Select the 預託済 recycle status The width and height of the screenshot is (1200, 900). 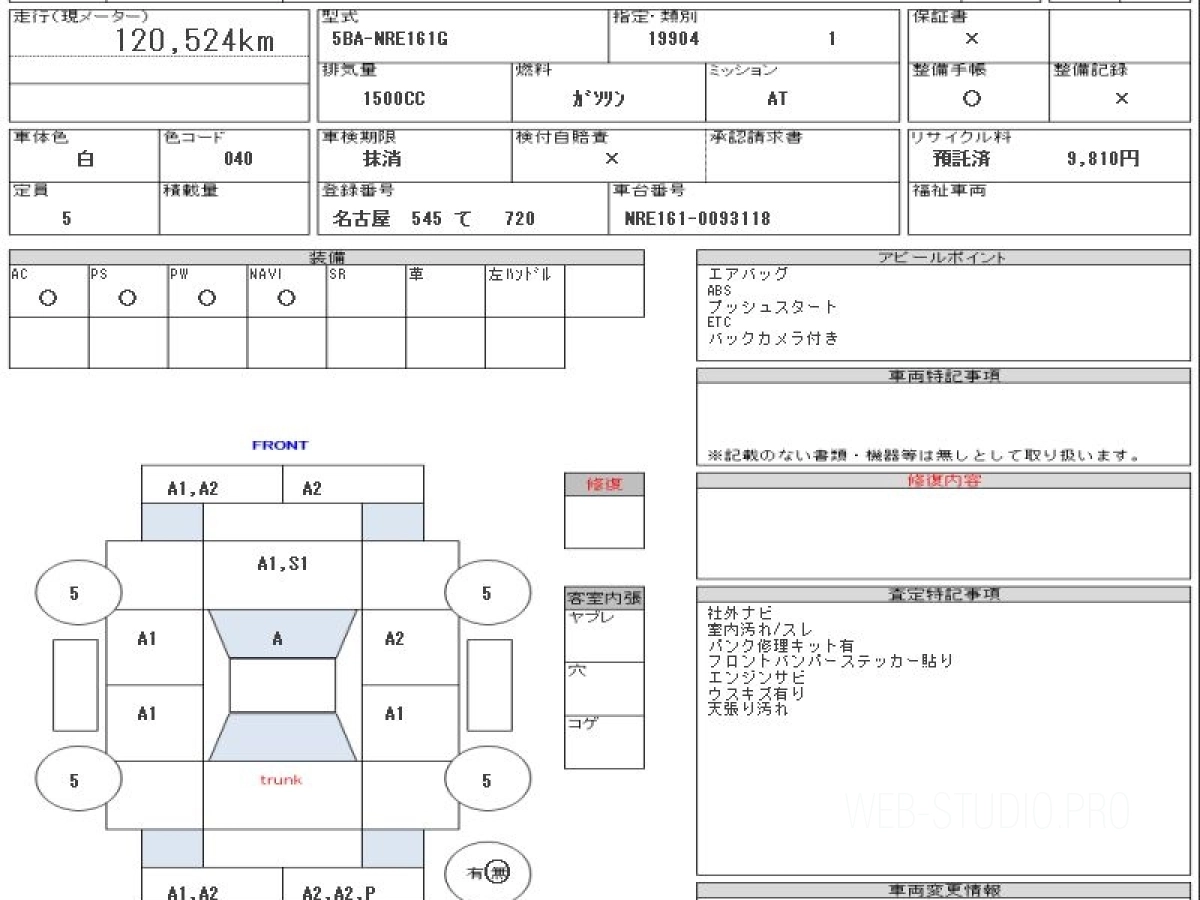pyautogui.click(x=961, y=159)
